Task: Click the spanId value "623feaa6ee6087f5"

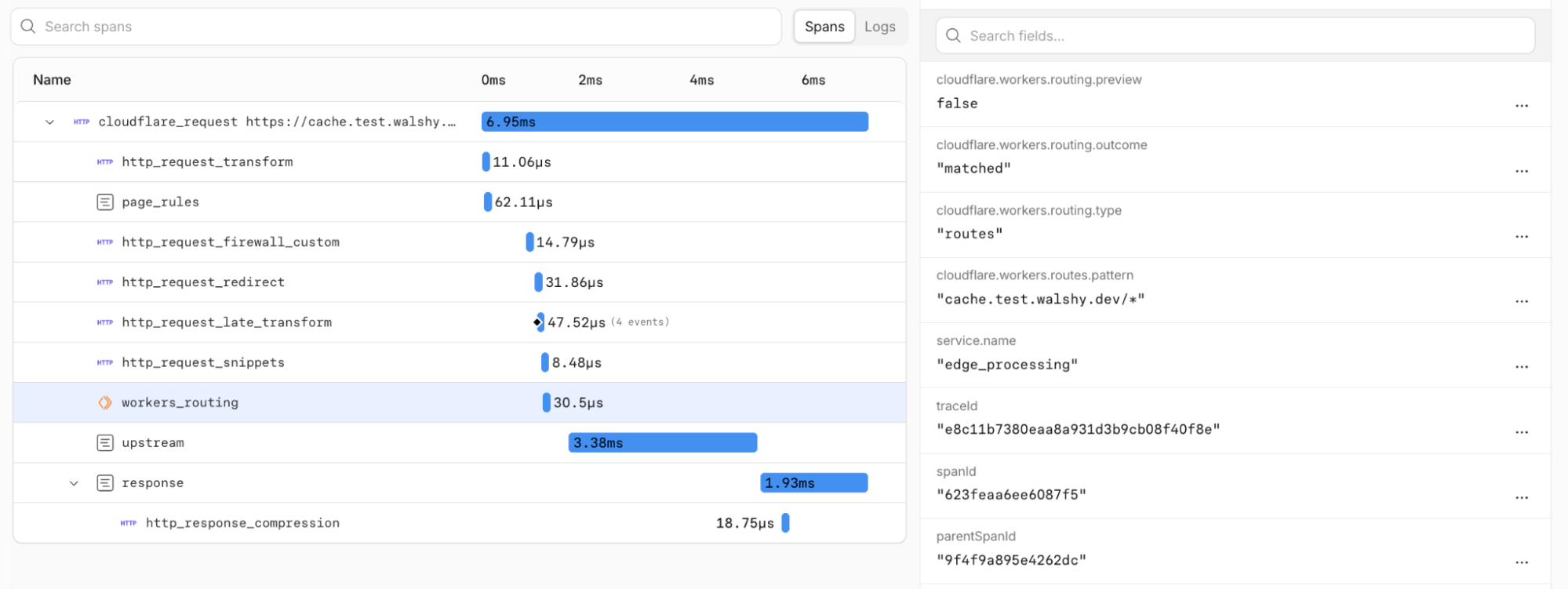Action: (x=1011, y=495)
